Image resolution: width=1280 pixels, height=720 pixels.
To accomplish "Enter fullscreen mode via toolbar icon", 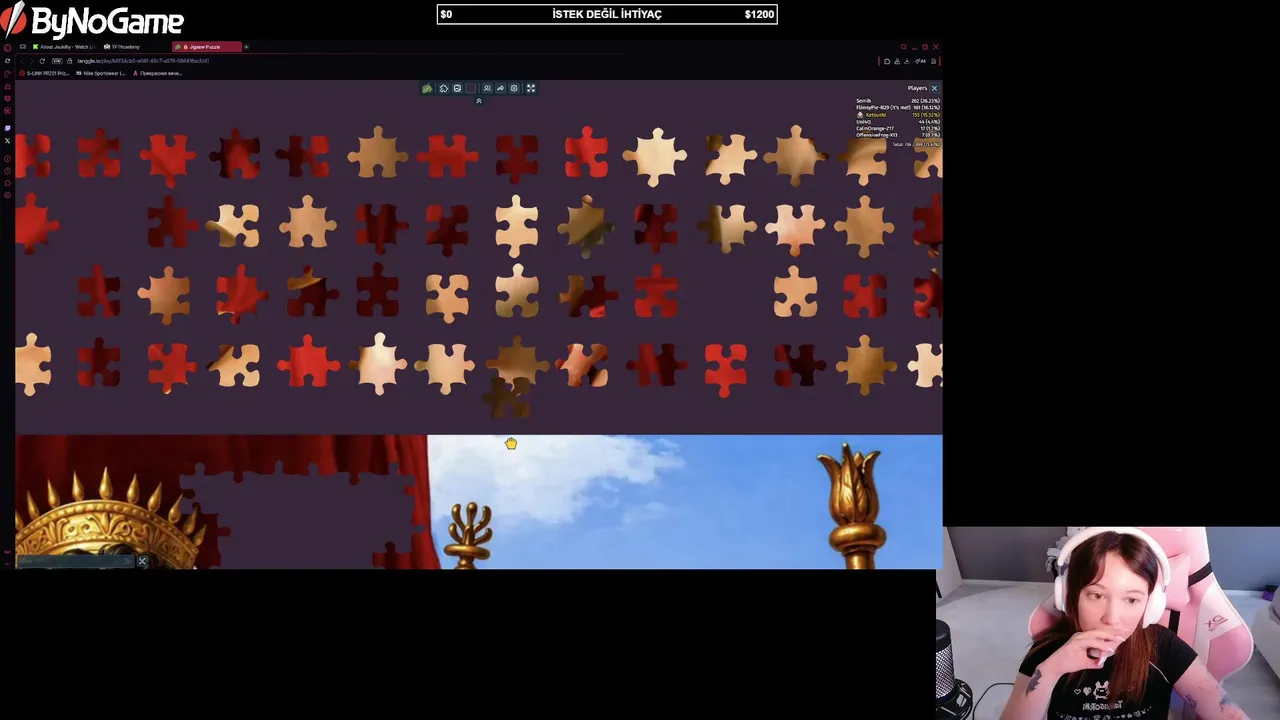I will [x=531, y=88].
